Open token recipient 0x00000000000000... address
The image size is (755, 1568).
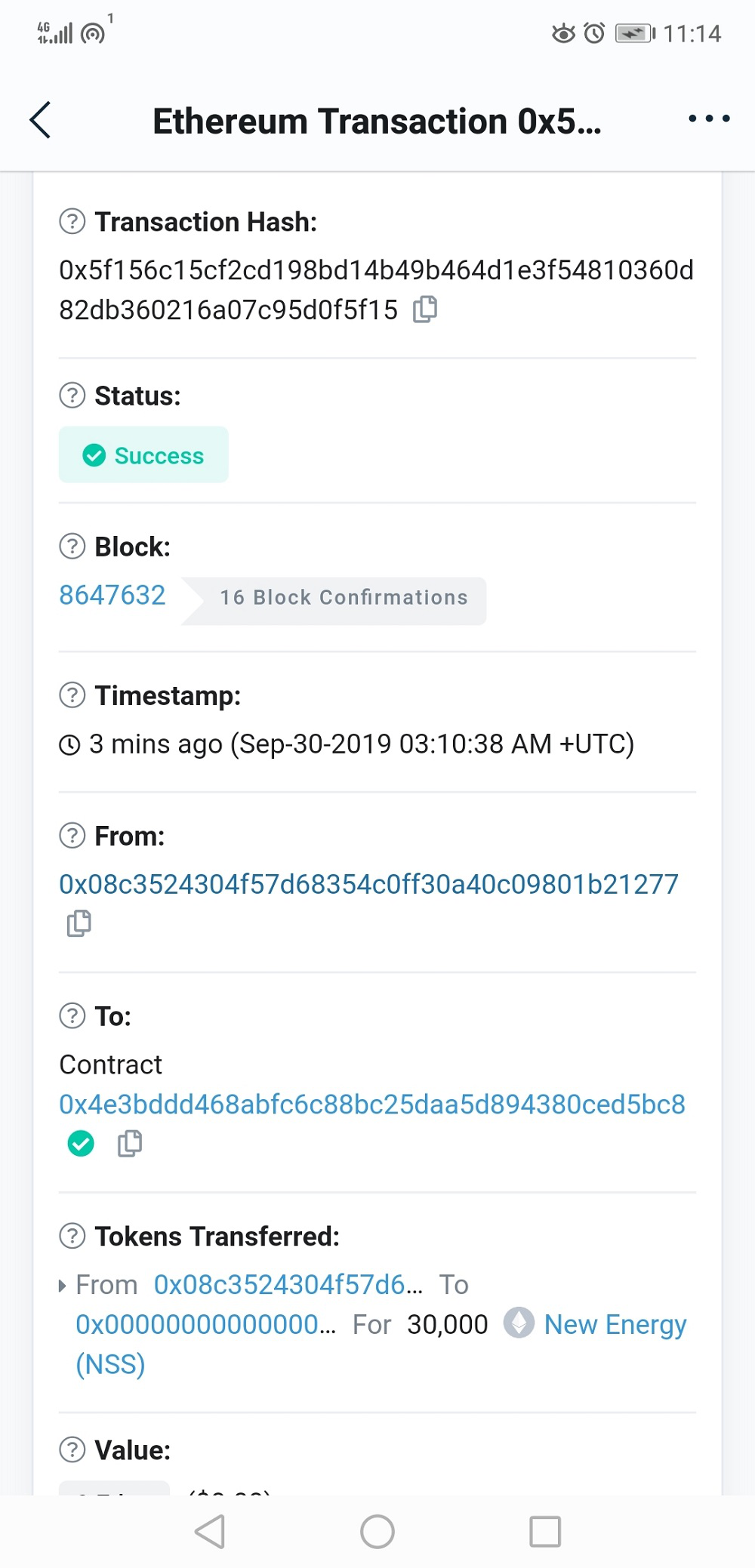(205, 1325)
